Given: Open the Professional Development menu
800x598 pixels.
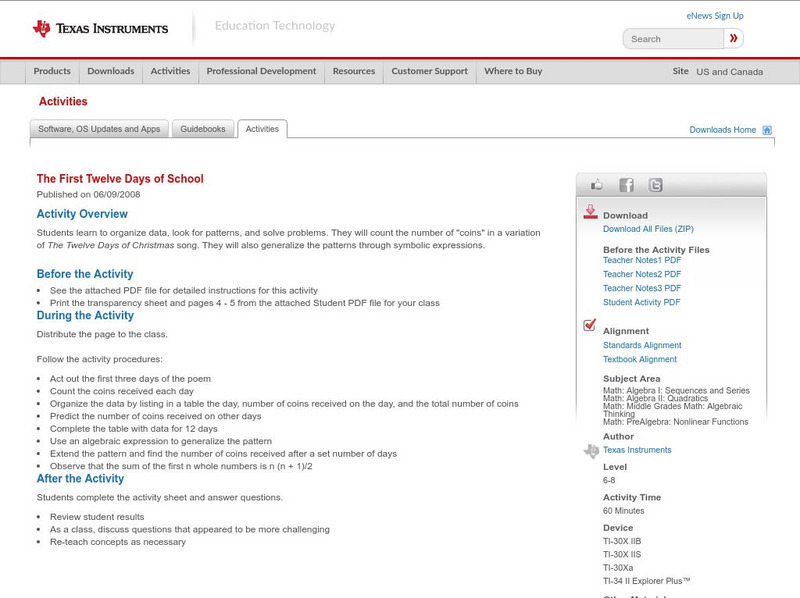Looking at the screenshot, I should (x=261, y=71).
